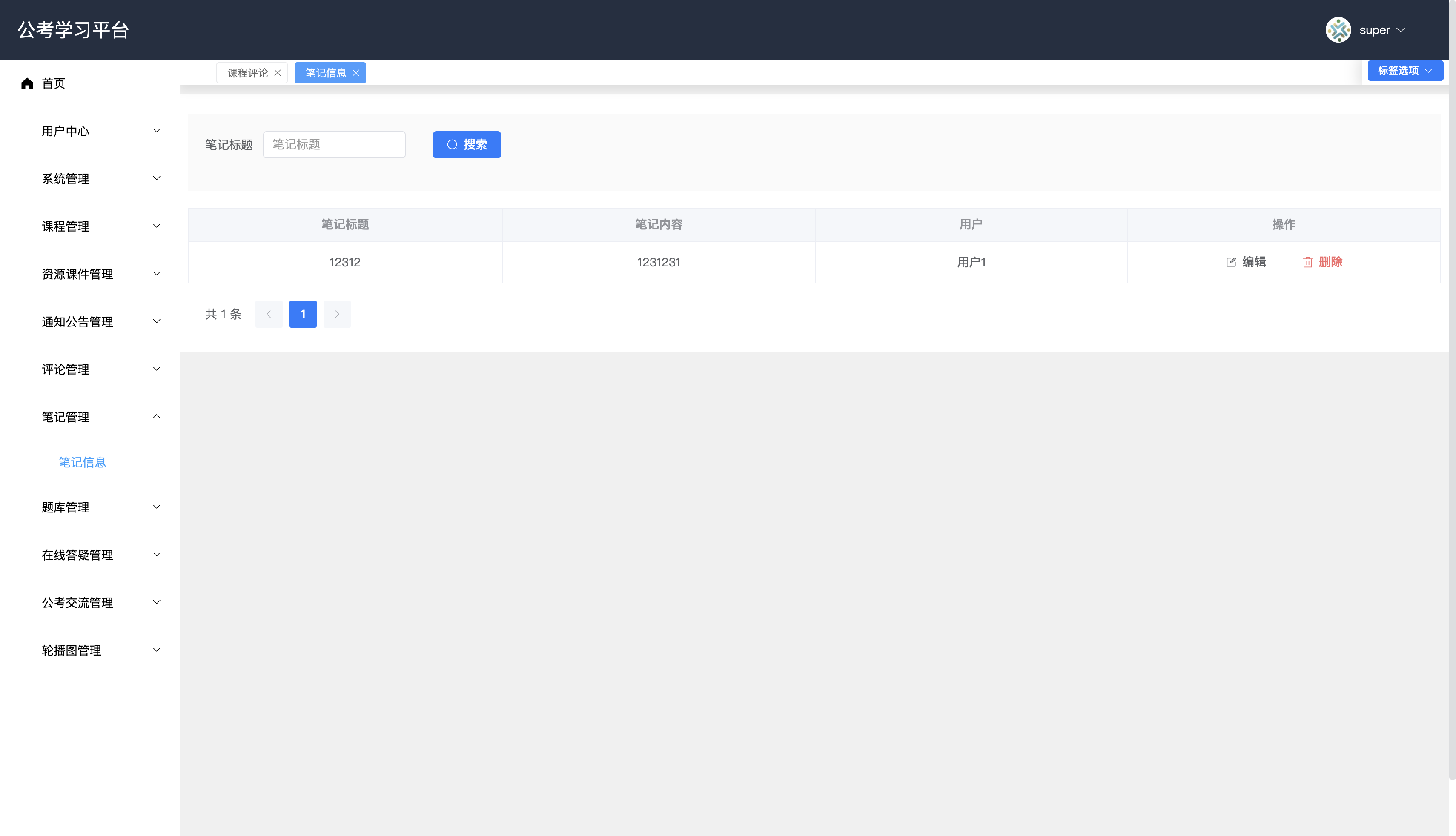
Task: Go to the next page arrow
Action: [337, 314]
